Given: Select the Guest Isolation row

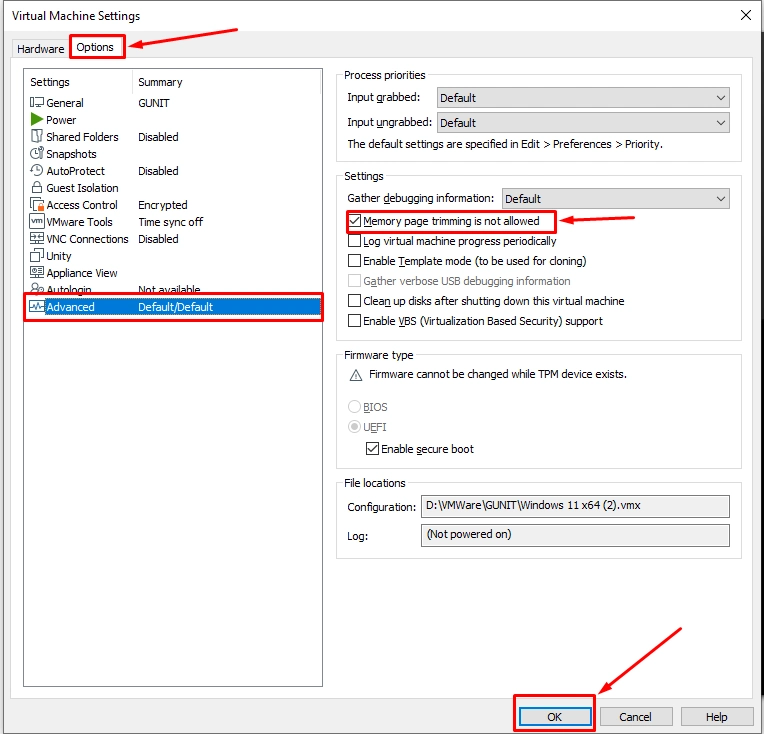Looking at the screenshot, I should click(x=173, y=188).
